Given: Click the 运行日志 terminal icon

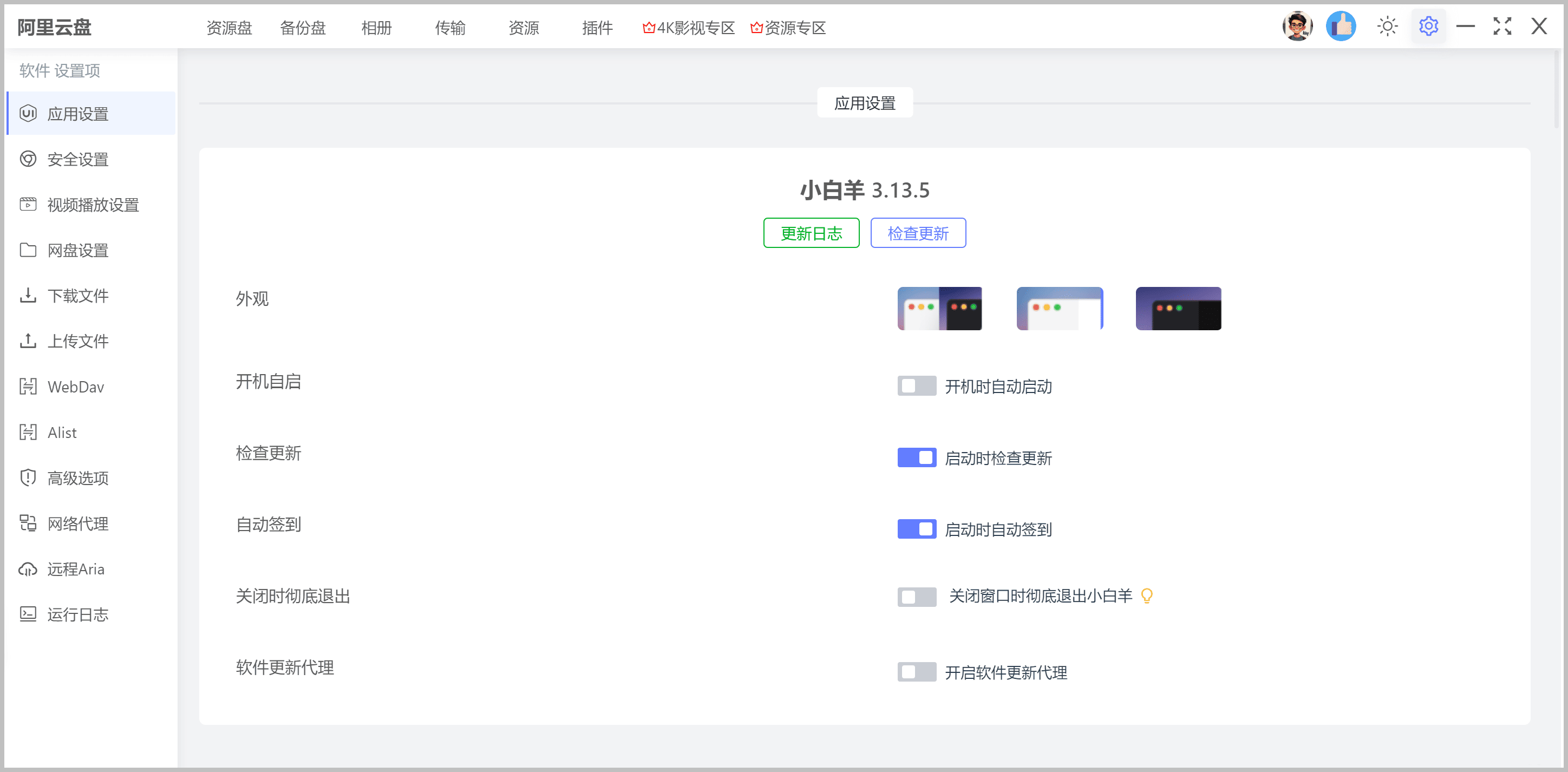Looking at the screenshot, I should pyautogui.click(x=28, y=614).
